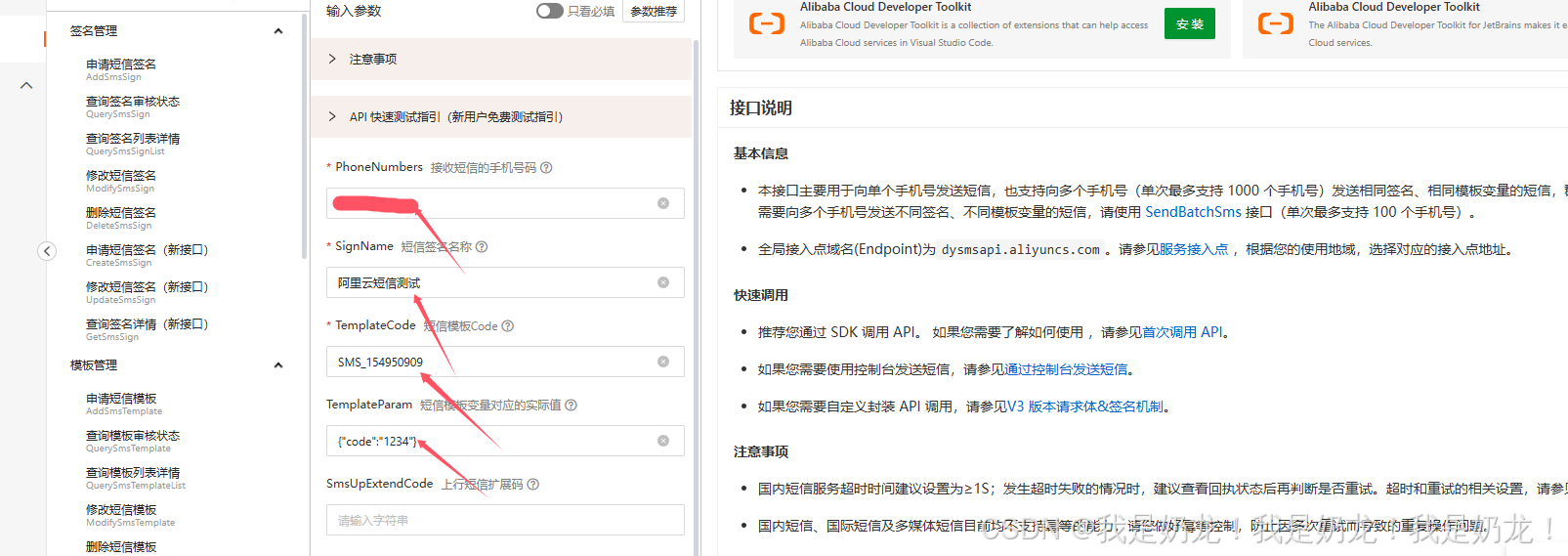Open the SendBatchSms link

pyautogui.click(x=1193, y=212)
